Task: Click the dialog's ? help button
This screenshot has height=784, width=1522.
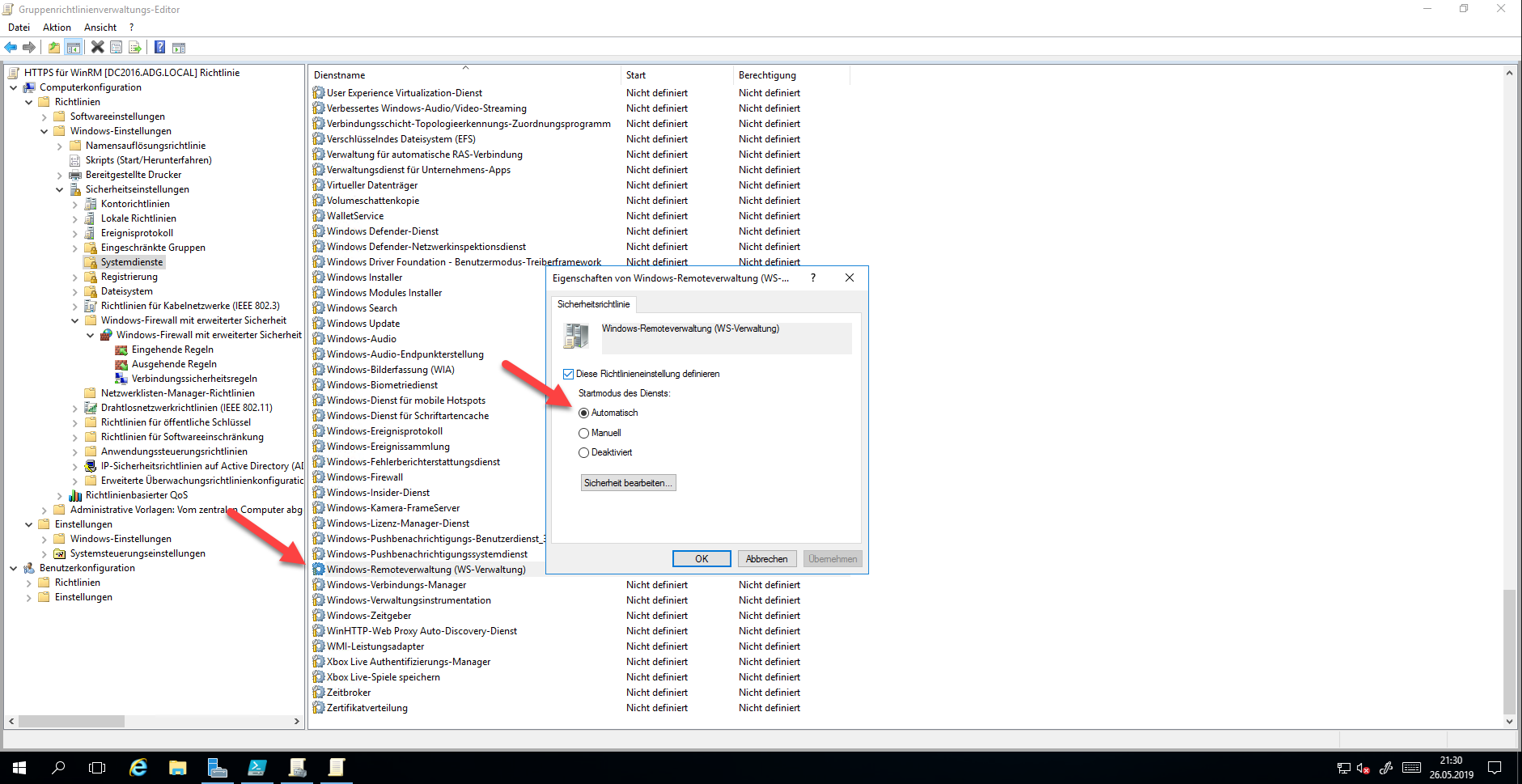Action: (813, 278)
